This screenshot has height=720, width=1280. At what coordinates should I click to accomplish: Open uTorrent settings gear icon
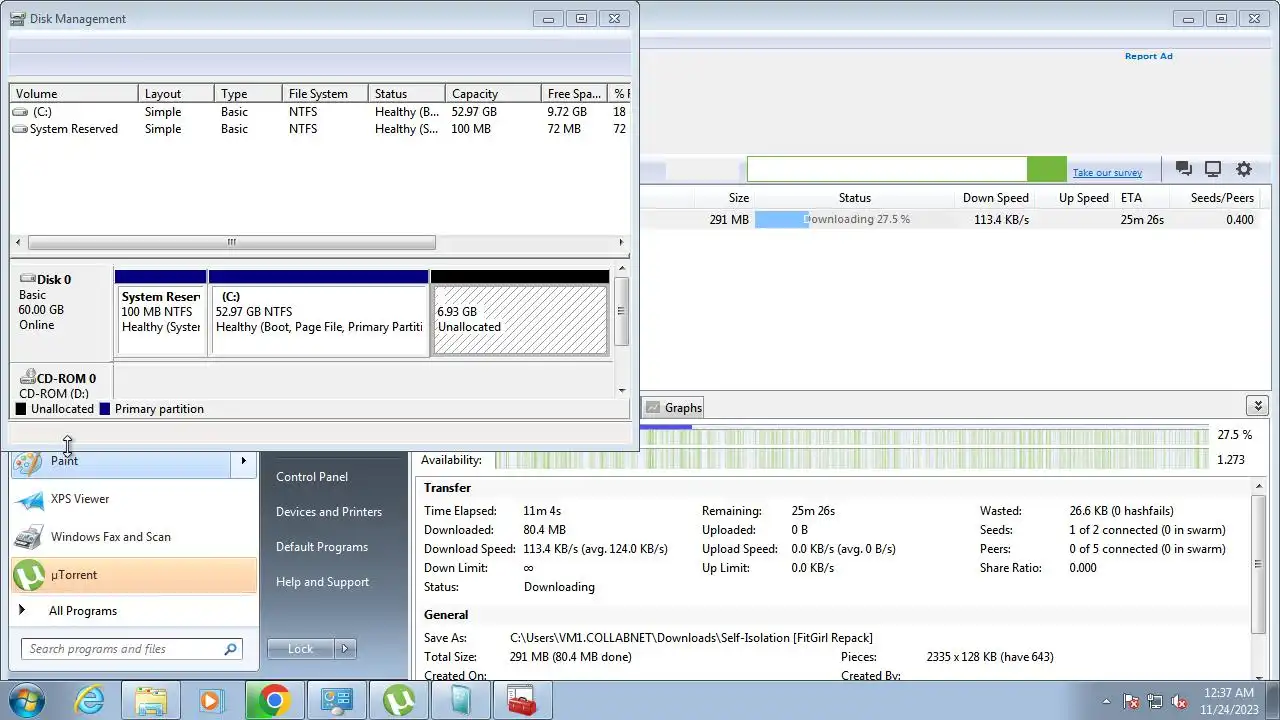pos(1244,170)
